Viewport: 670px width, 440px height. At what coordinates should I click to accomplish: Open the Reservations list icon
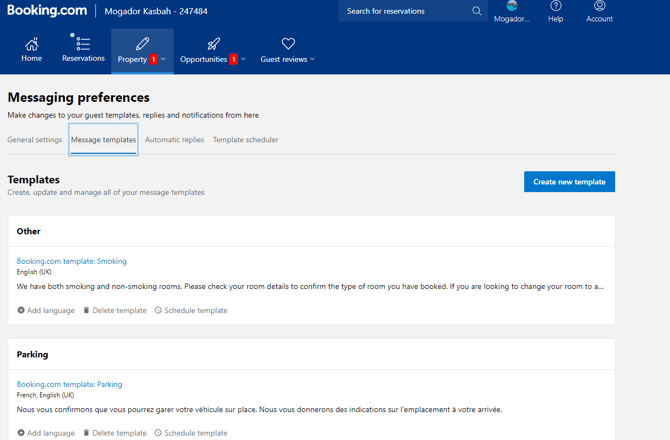tap(83, 43)
